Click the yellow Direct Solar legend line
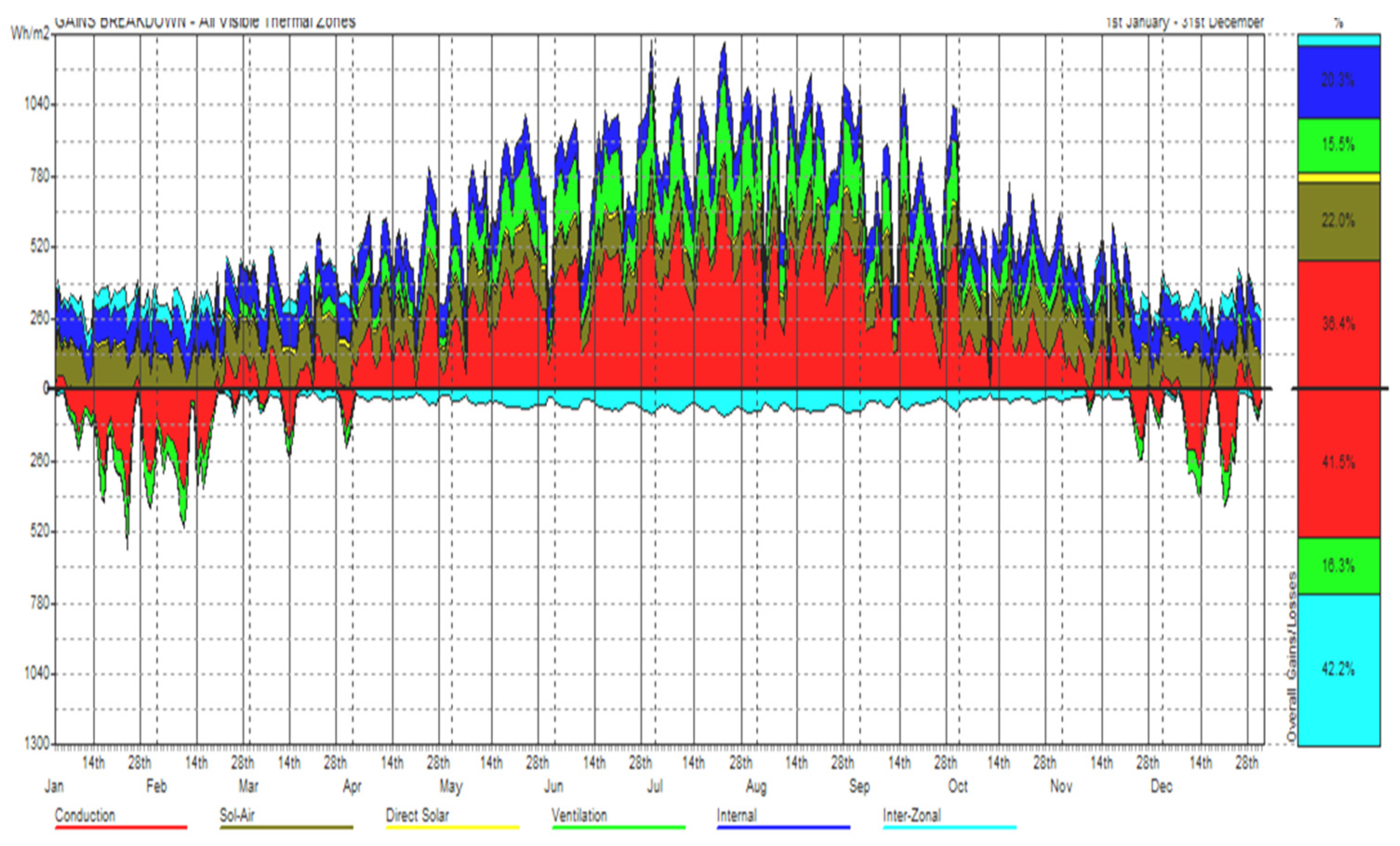This screenshot has height=846, width=1400. [452, 827]
